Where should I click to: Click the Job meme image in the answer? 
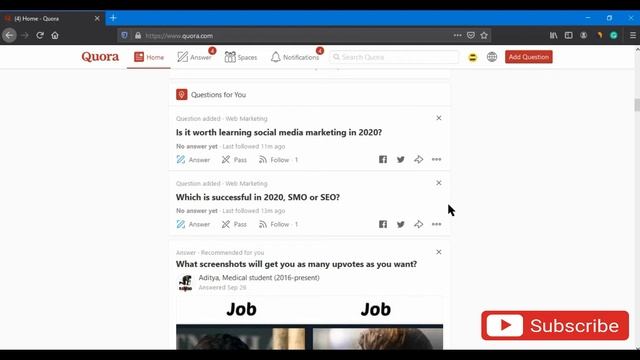tap(309, 323)
